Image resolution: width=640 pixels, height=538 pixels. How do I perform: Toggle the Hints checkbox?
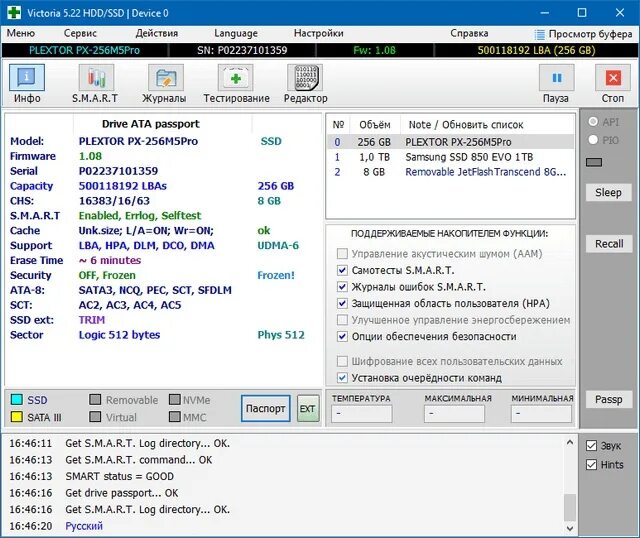(591, 465)
